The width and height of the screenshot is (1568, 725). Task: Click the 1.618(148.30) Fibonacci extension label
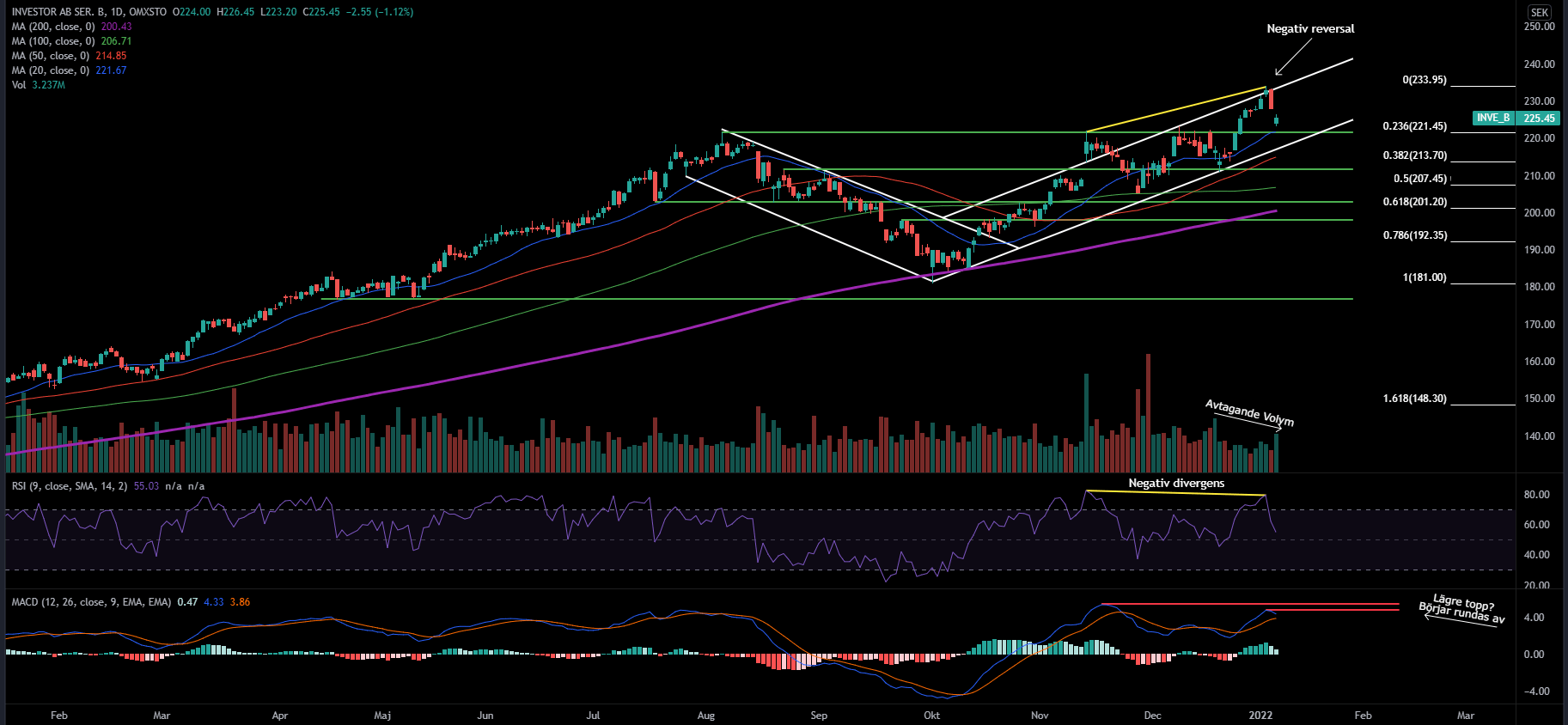point(1414,399)
